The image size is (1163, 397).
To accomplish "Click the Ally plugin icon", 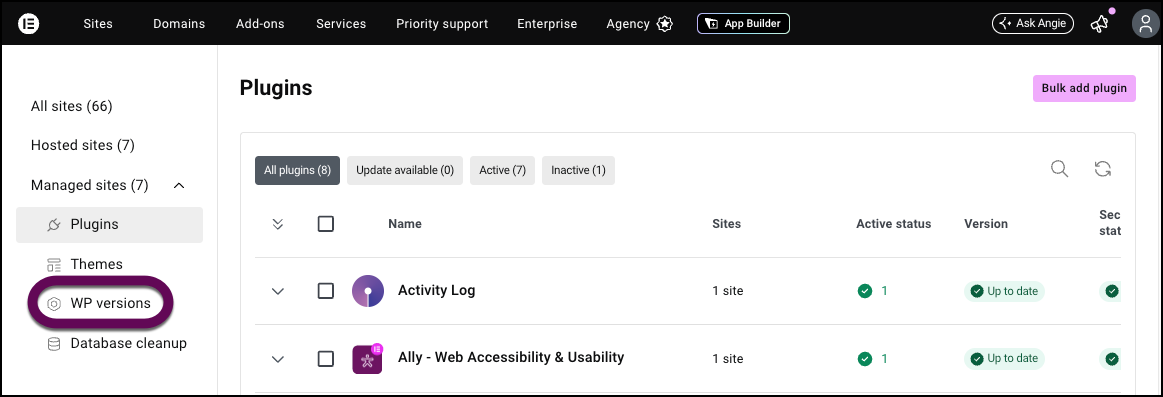I will pos(367,359).
